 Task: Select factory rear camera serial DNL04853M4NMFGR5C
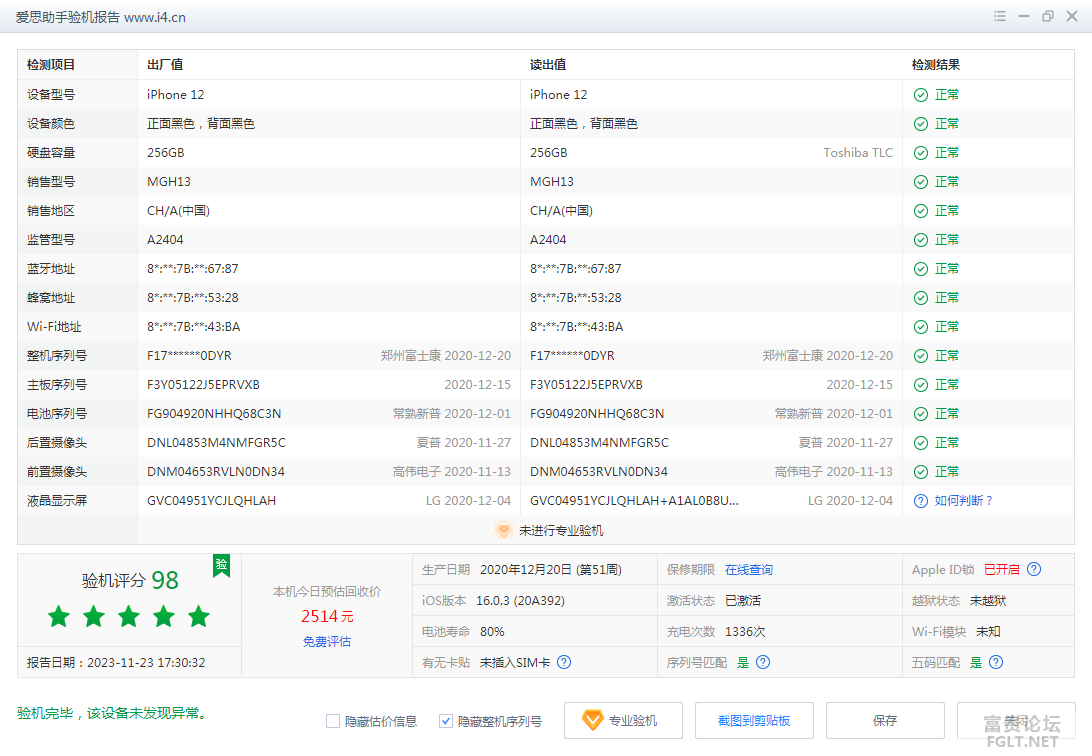point(216,443)
